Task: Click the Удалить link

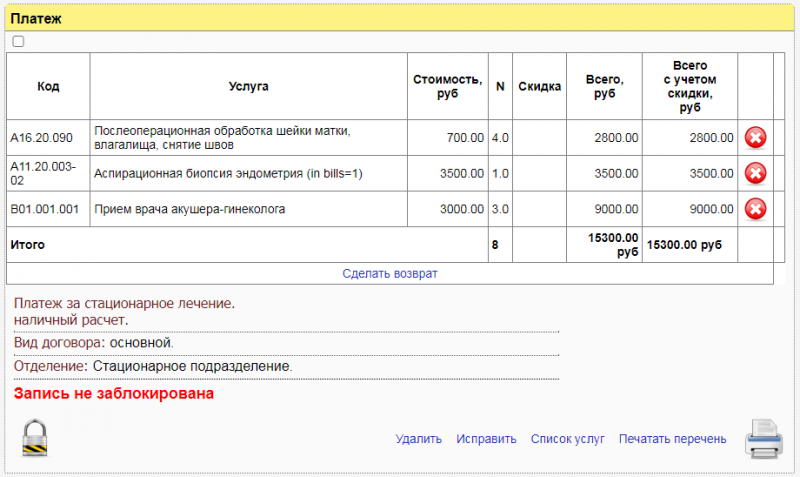Action: click(418, 439)
